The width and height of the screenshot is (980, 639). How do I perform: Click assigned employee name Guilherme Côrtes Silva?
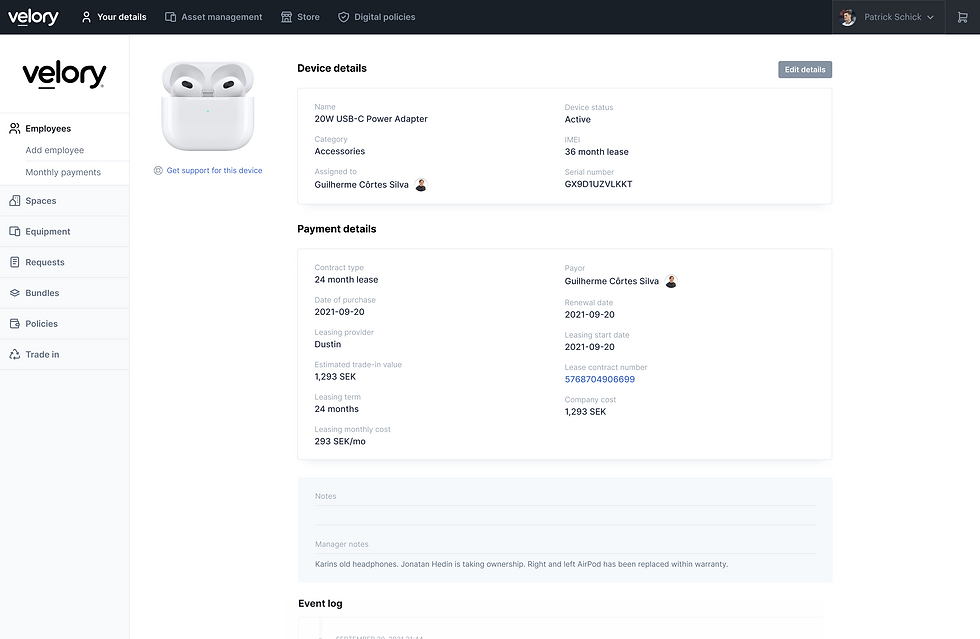pos(361,184)
